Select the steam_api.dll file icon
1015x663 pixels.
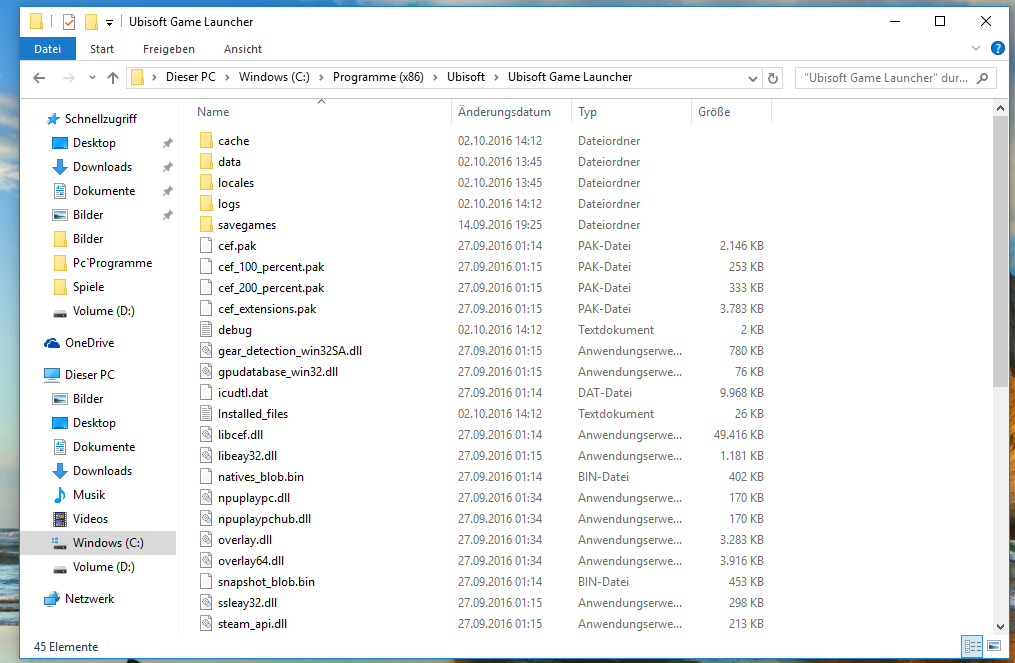206,624
